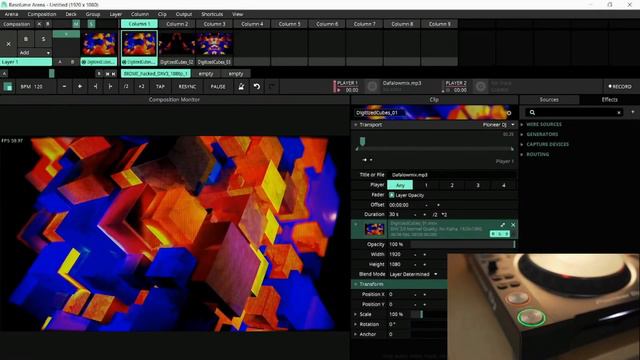Remove the video source with its X icon
Screen dimensions: 640x360
point(513,225)
